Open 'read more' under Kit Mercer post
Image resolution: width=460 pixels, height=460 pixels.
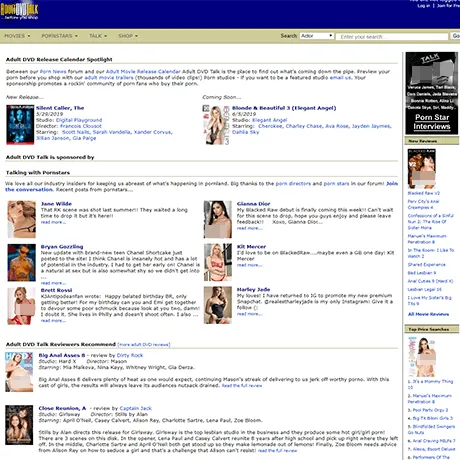249,265
